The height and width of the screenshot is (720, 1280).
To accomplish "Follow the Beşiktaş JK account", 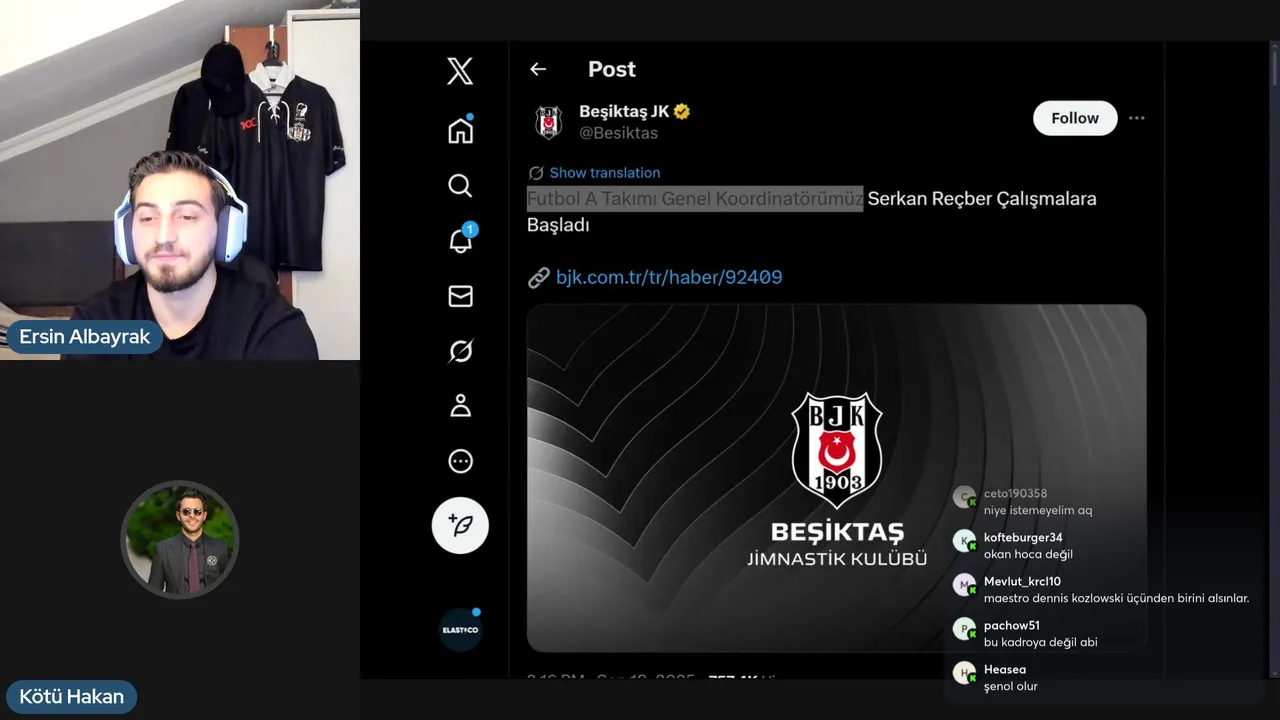I will tap(1075, 118).
